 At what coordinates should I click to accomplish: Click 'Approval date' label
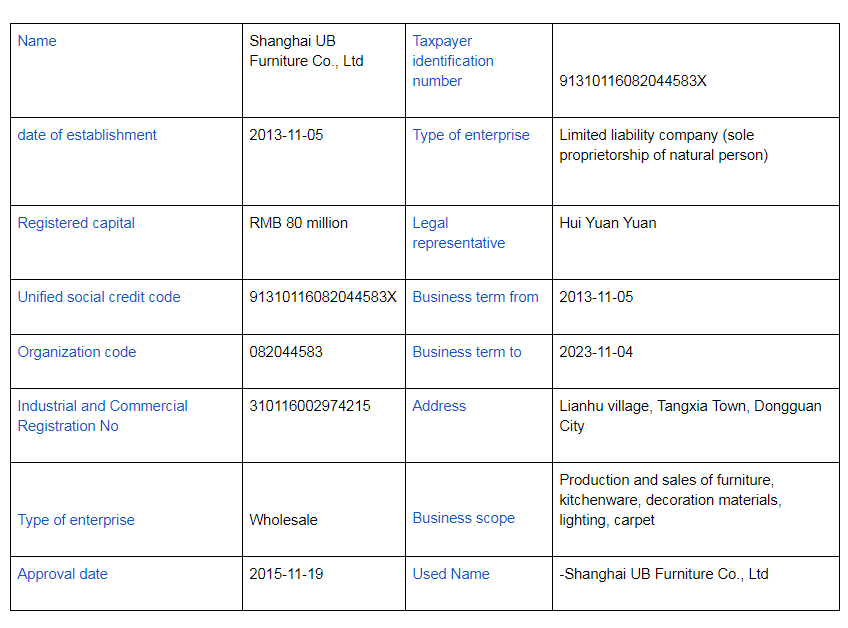[63, 574]
